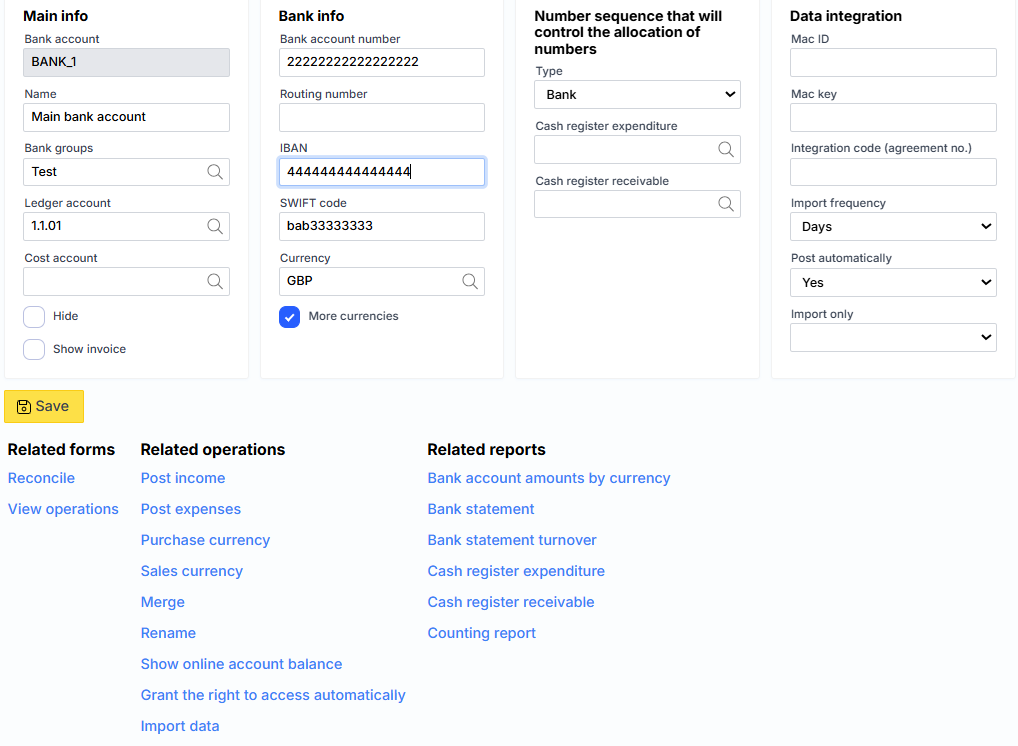This screenshot has height=746, width=1018.
Task: Click the Post income operation link
Action: 183,478
